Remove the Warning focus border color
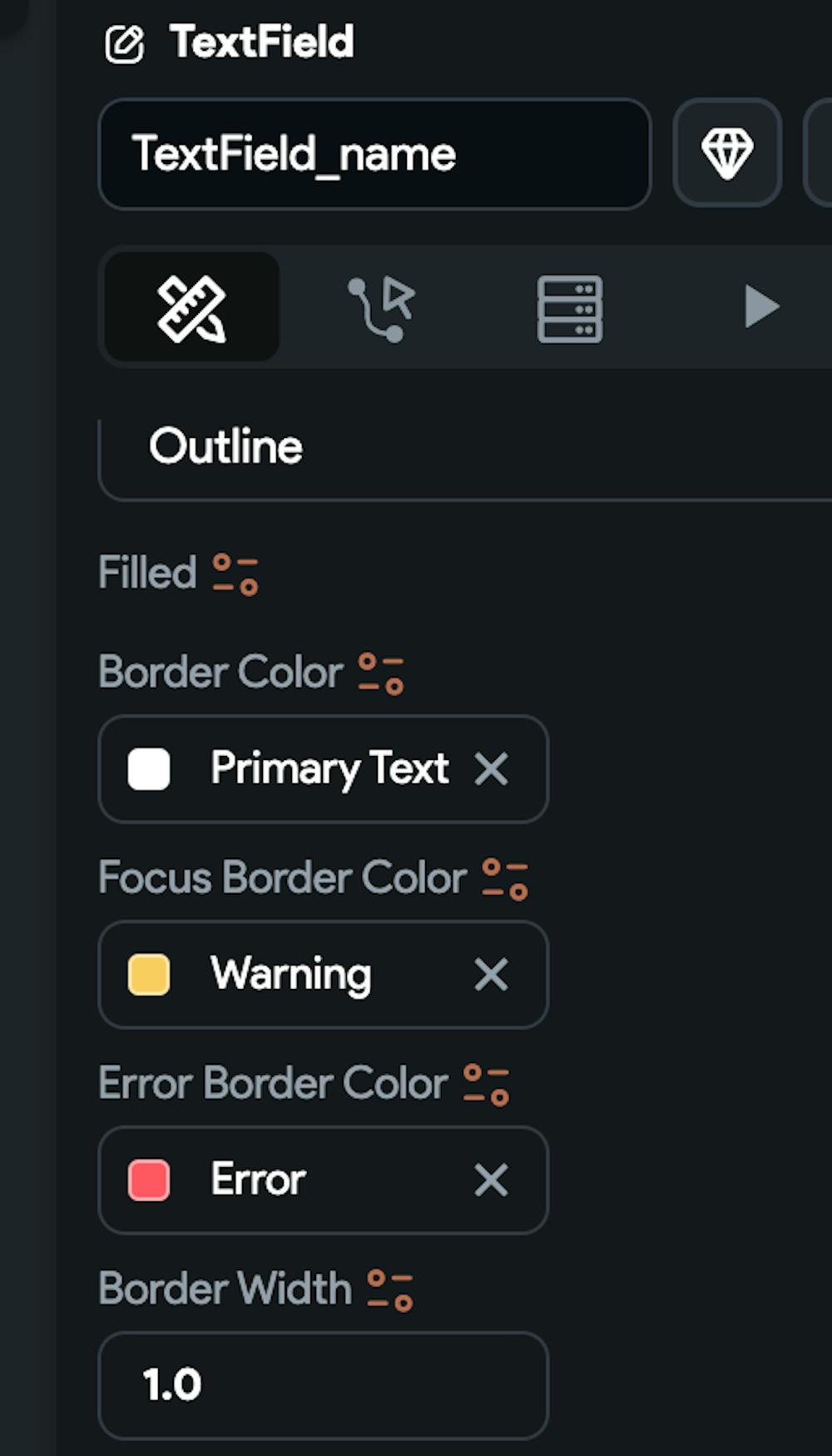 click(x=491, y=975)
